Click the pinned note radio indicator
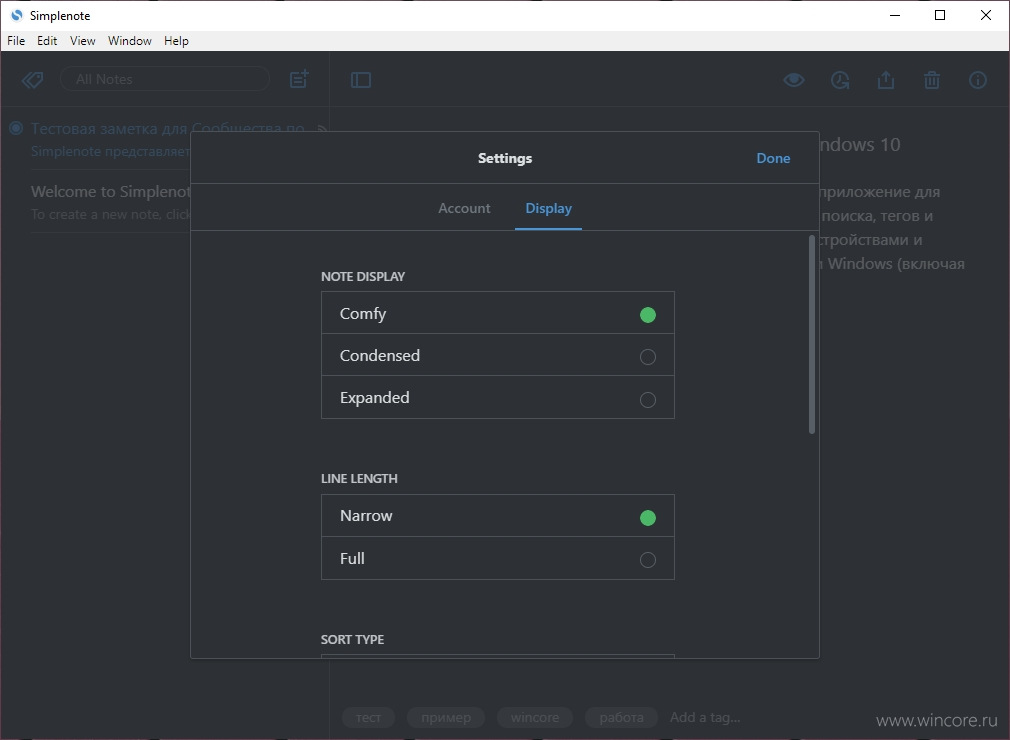The height and width of the screenshot is (740, 1010). pos(16,128)
